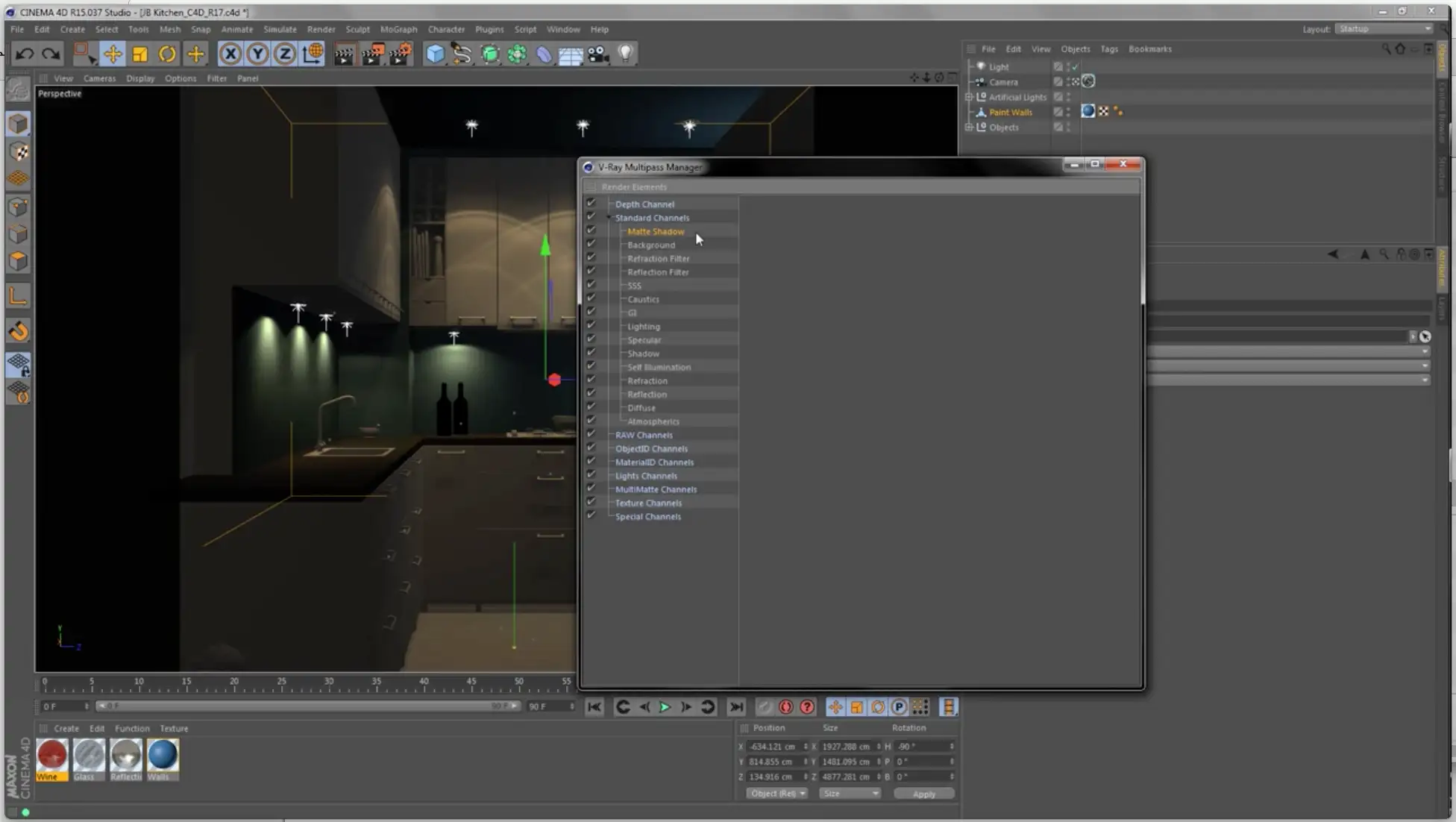Click the Record Active Objects button
The image size is (1456, 822).
point(765,707)
